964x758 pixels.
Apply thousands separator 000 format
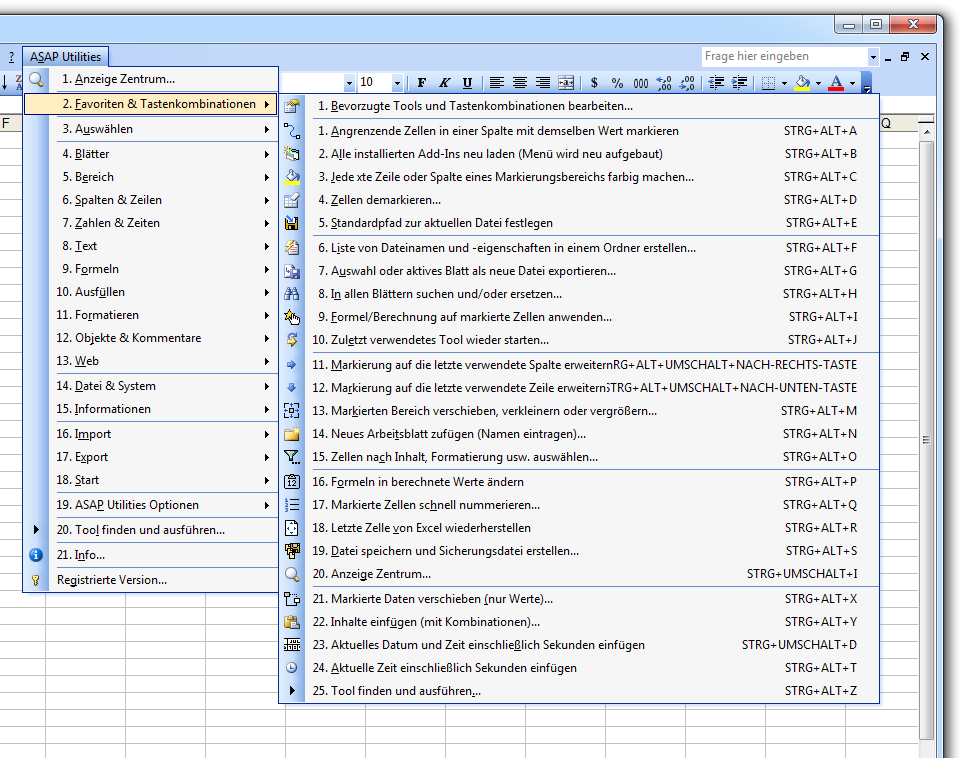coord(641,82)
